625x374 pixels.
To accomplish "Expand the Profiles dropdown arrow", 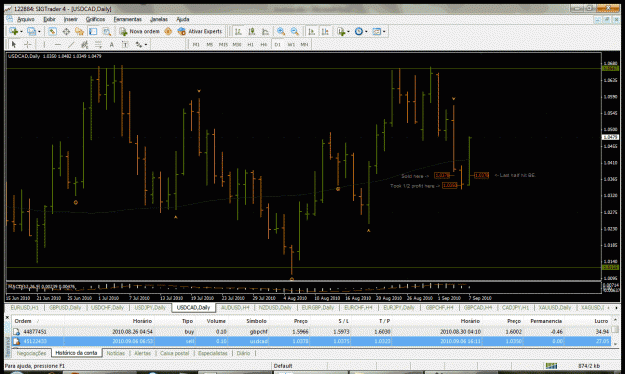I will tap(39, 31).
